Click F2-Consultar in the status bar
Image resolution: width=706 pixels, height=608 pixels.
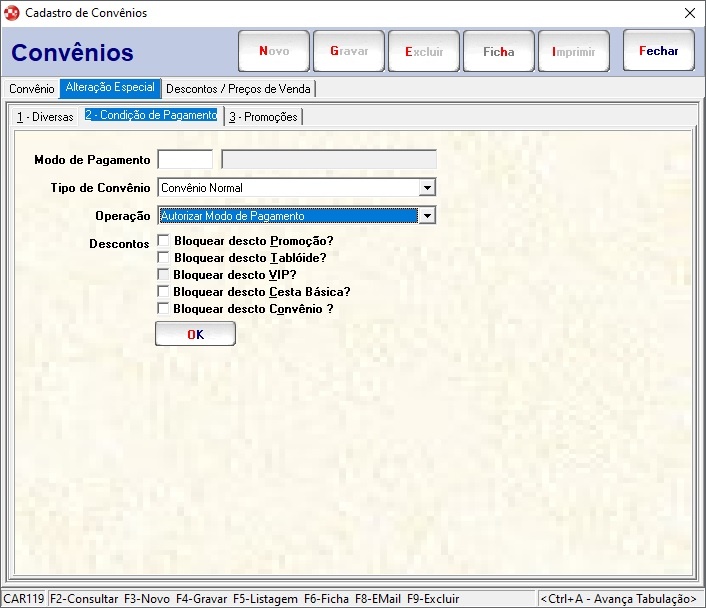pos(84,599)
